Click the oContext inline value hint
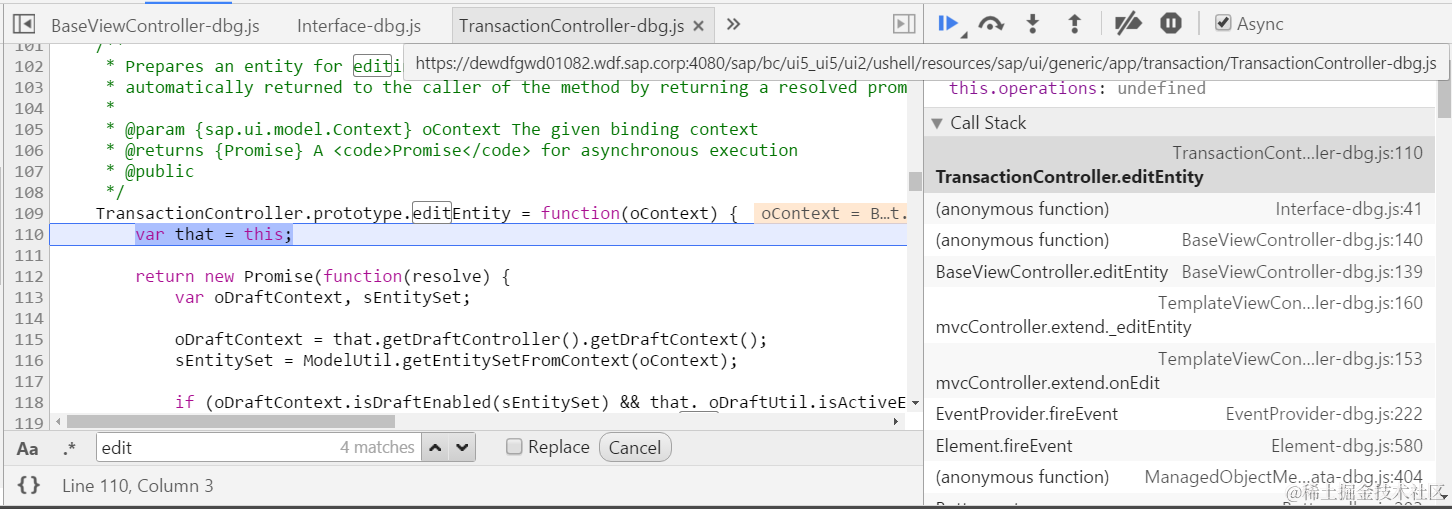This screenshot has height=509, width=1452. [x=832, y=213]
